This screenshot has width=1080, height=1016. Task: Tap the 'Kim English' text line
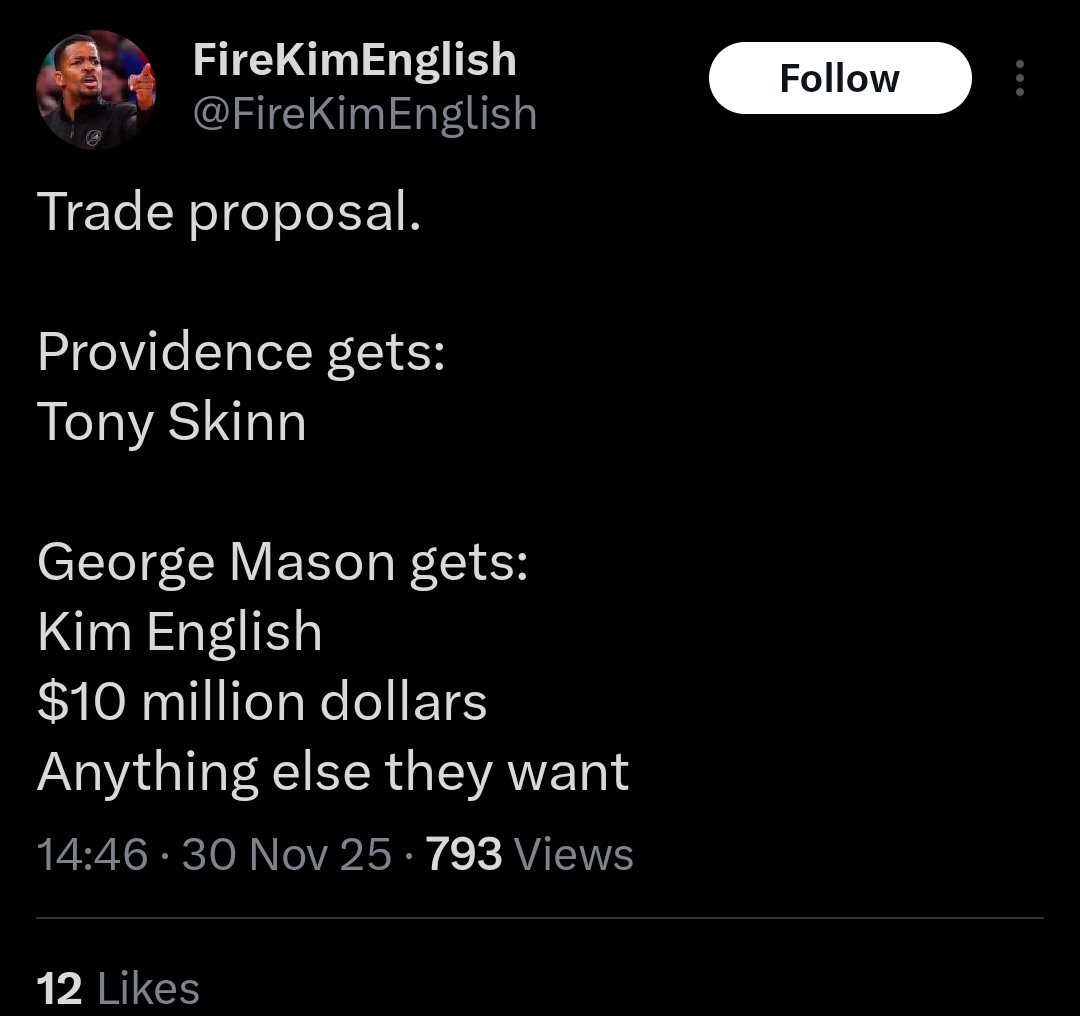pos(180,632)
